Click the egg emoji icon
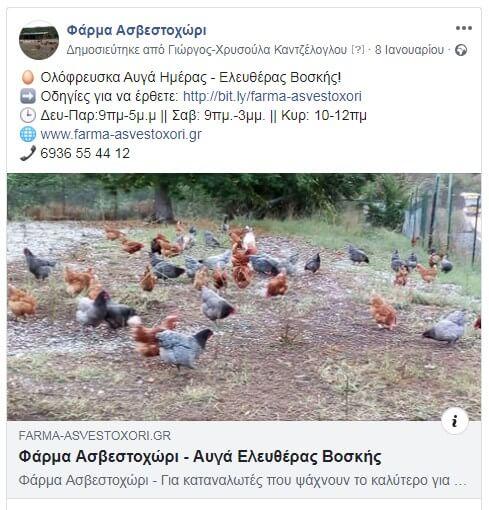Image resolution: width=489 pixels, height=510 pixels. click(28, 78)
